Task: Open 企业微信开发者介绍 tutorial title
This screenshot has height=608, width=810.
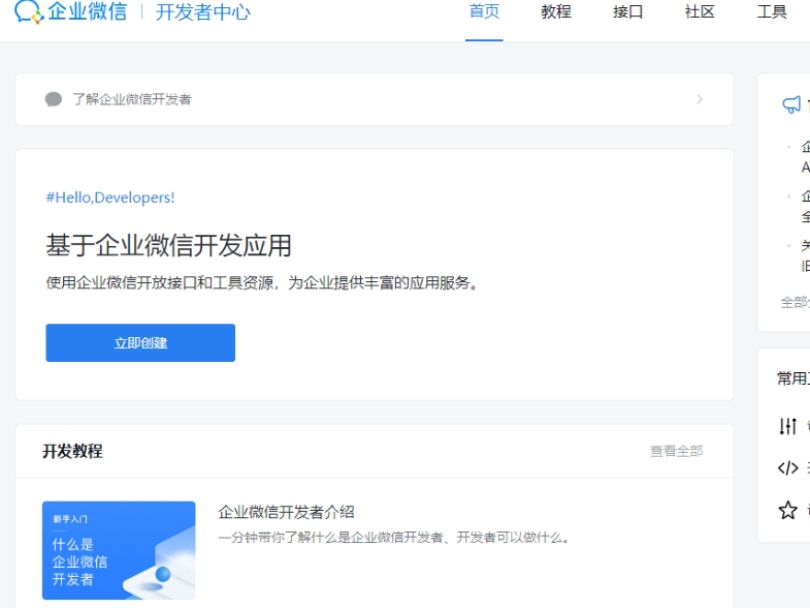Action: 286,512
